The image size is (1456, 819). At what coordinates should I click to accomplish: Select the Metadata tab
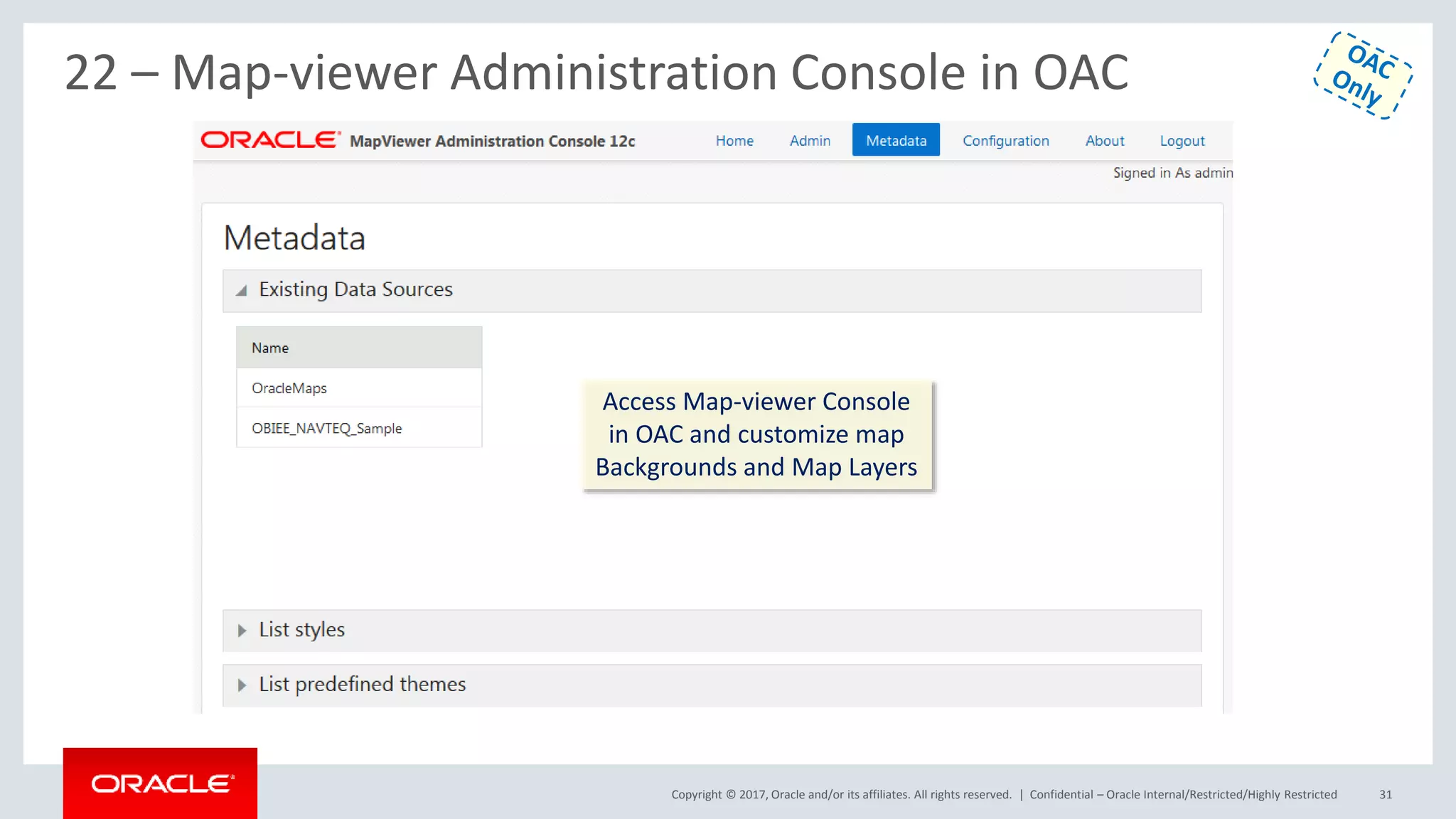[x=896, y=140]
